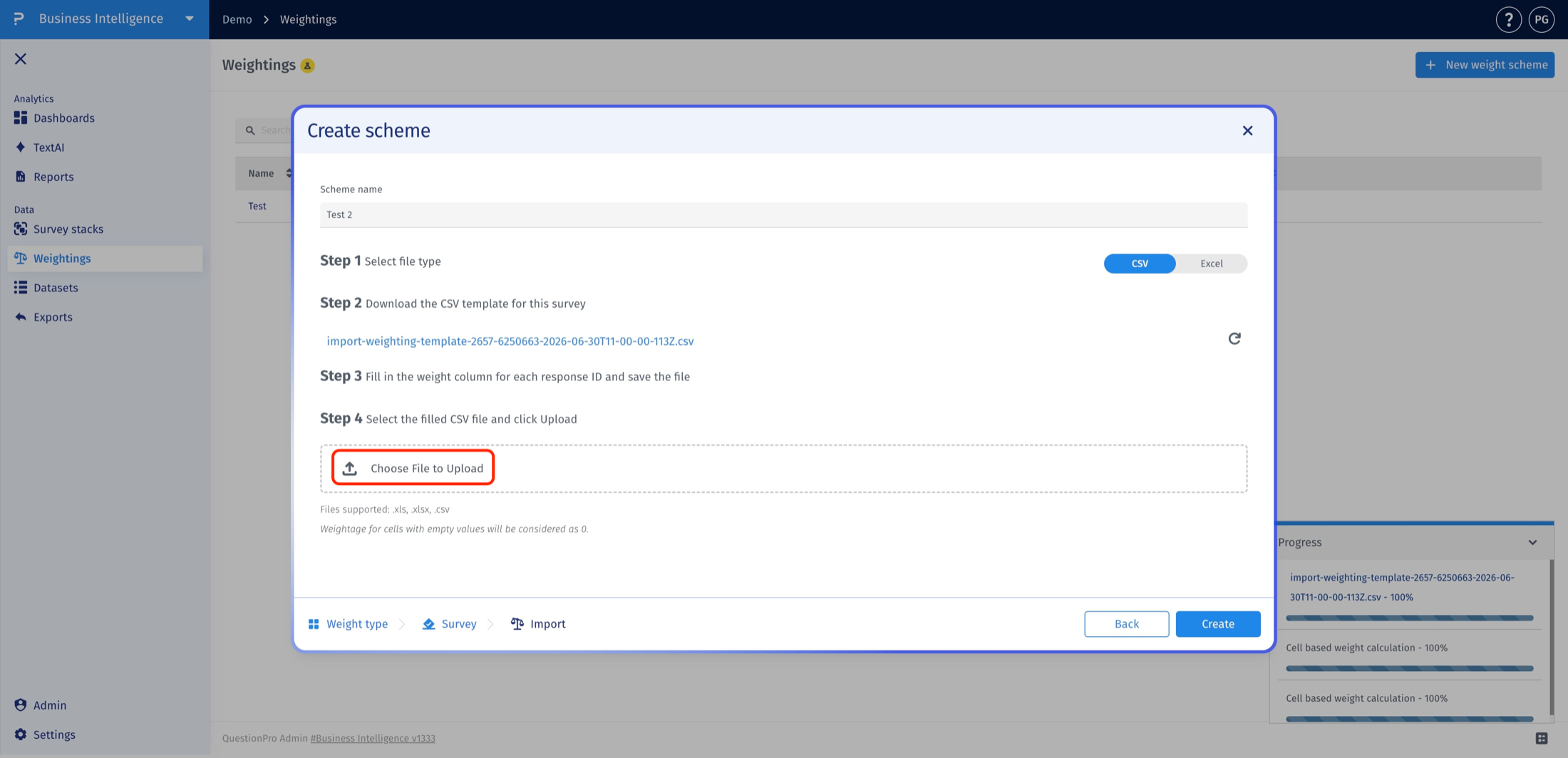1568x758 pixels.
Task: Open Admin in the sidebar
Action: coord(50,705)
